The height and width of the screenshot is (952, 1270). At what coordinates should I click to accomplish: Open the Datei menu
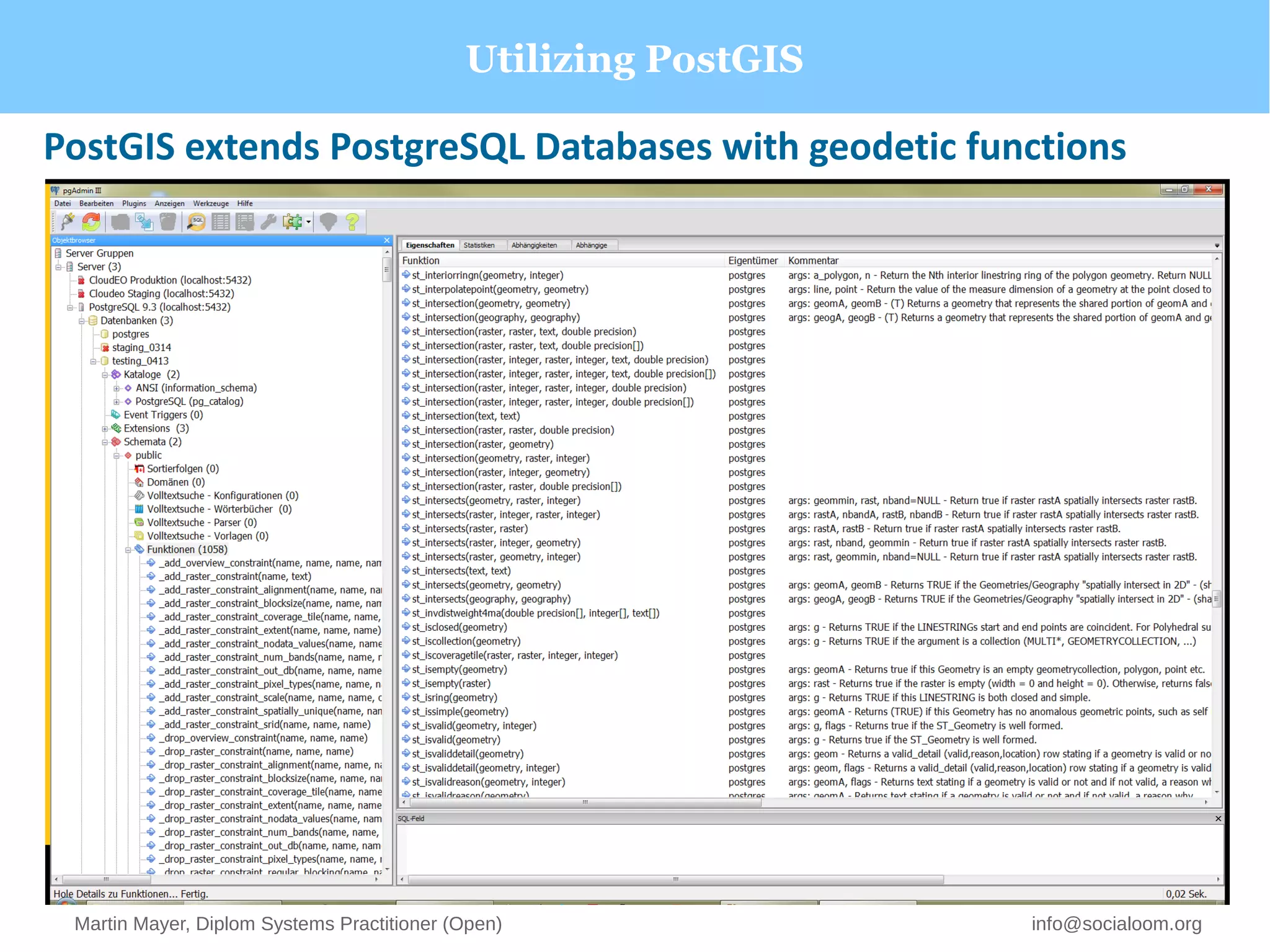(x=63, y=203)
